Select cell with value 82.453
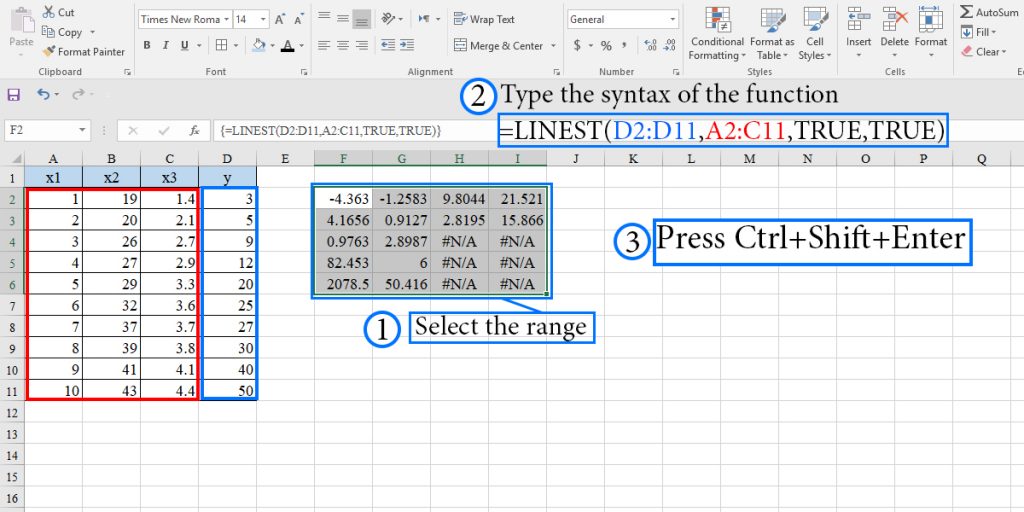 click(x=344, y=263)
